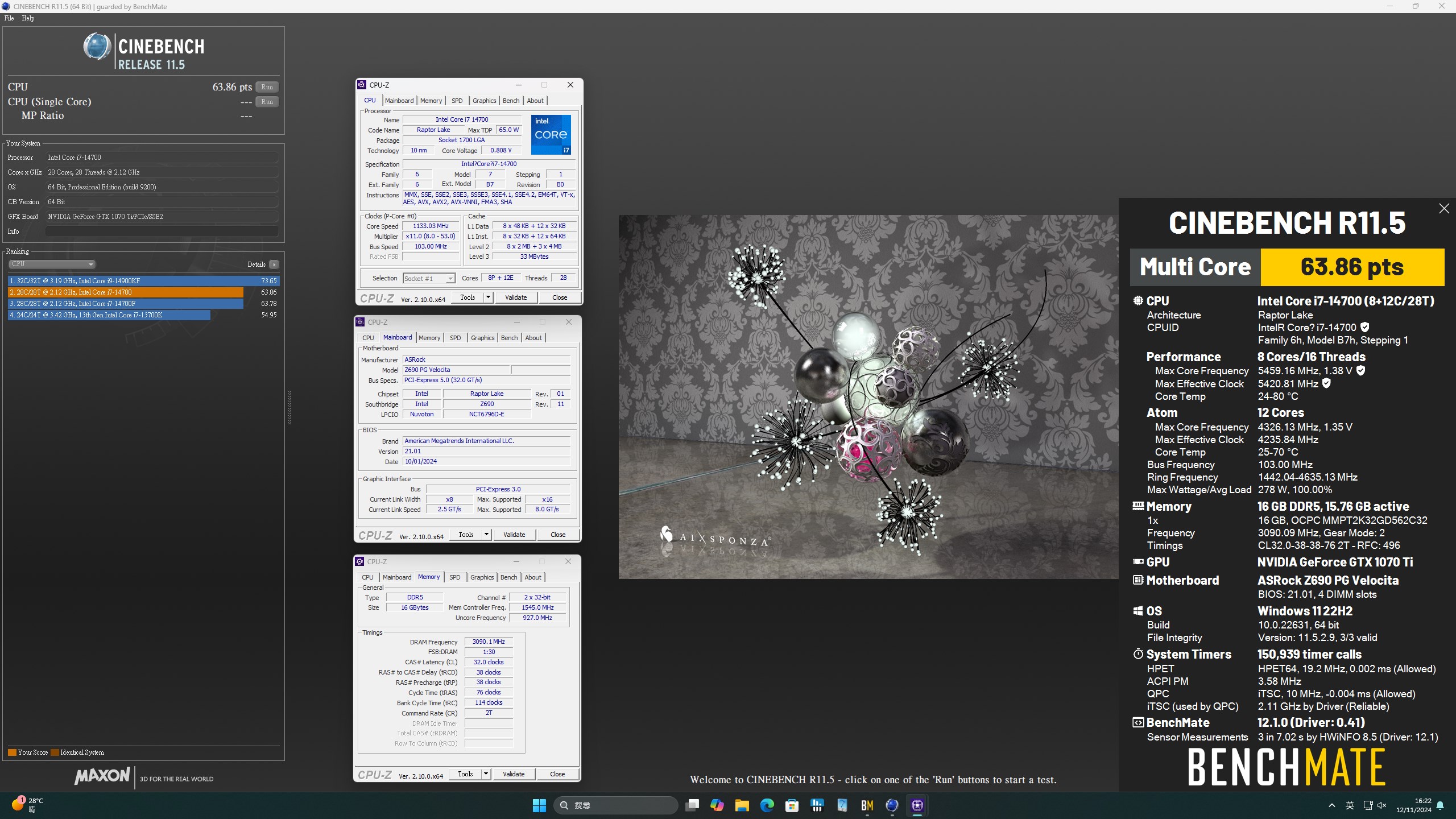Screen dimensions: 1456x819
Task: Open the Ranking CPU dropdown
Action: click(x=52, y=264)
